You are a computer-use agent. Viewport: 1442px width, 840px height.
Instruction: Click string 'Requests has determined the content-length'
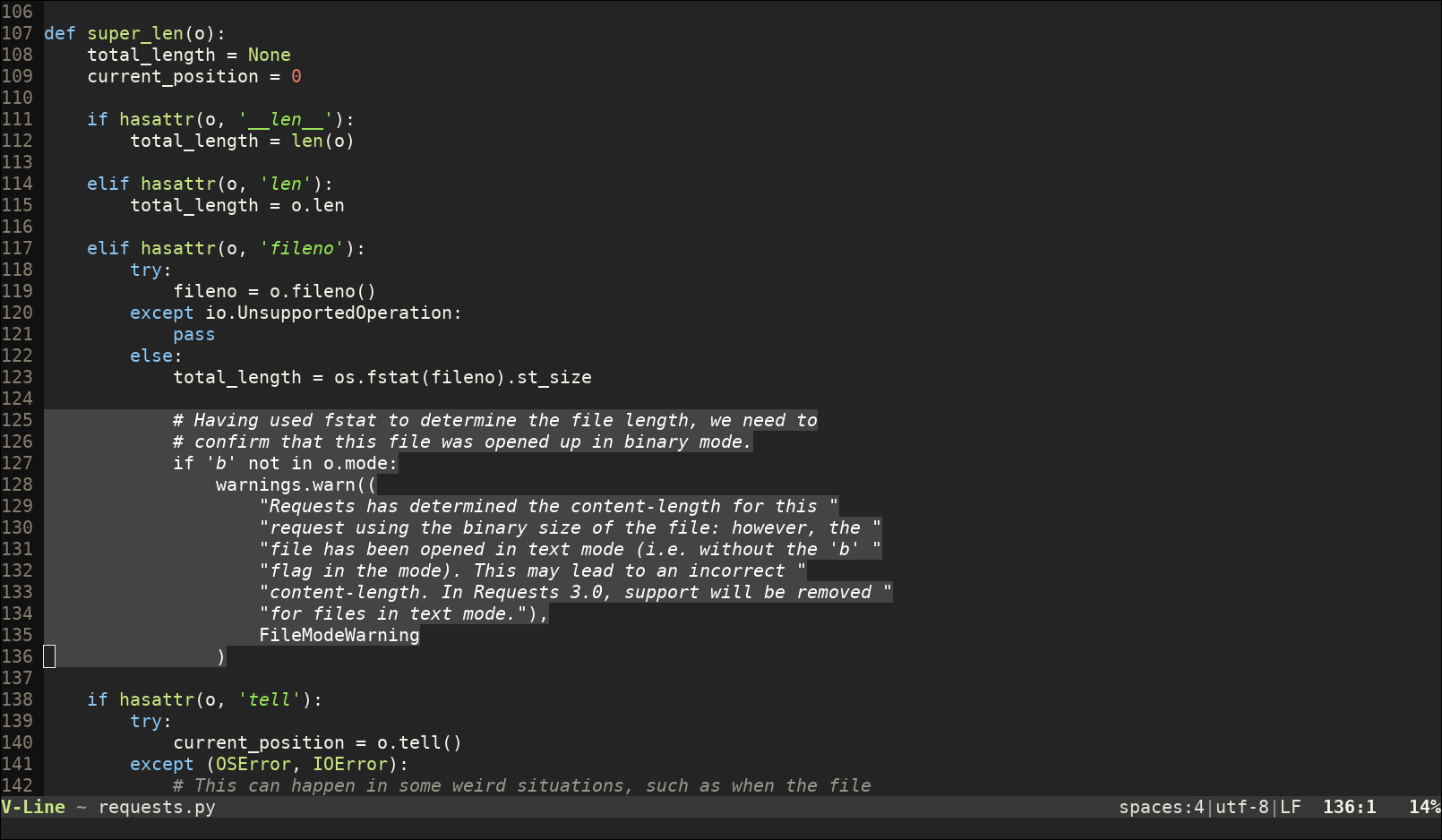pyautogui.click(x=549, y=506)
